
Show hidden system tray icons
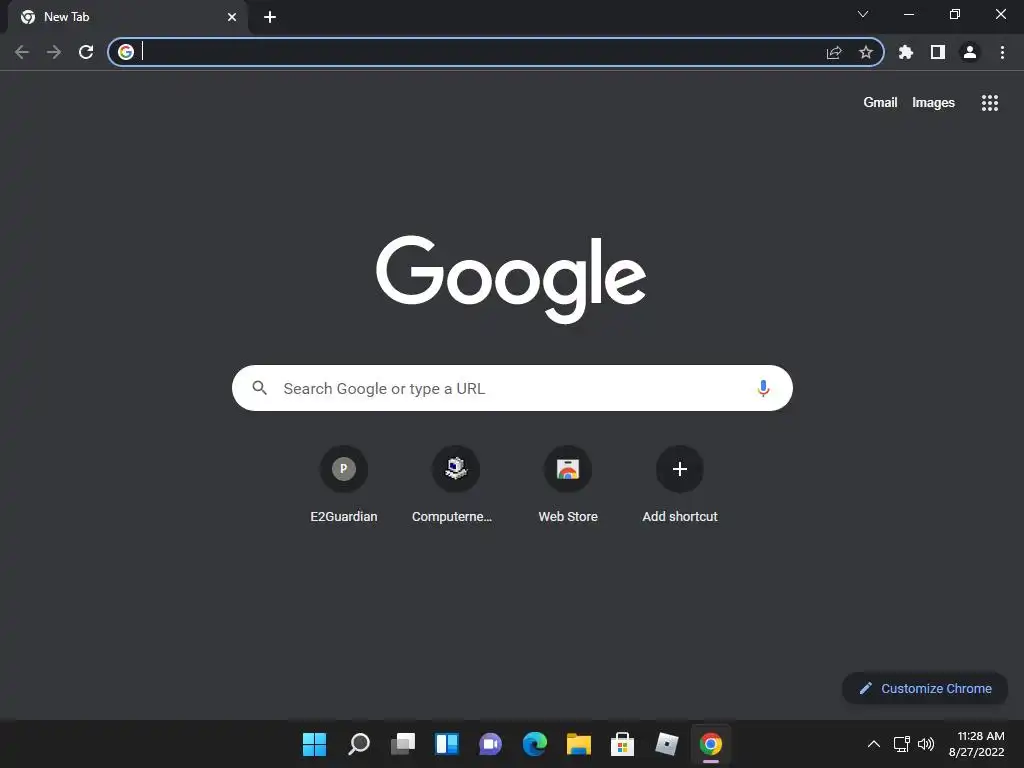tap(873, 744)
